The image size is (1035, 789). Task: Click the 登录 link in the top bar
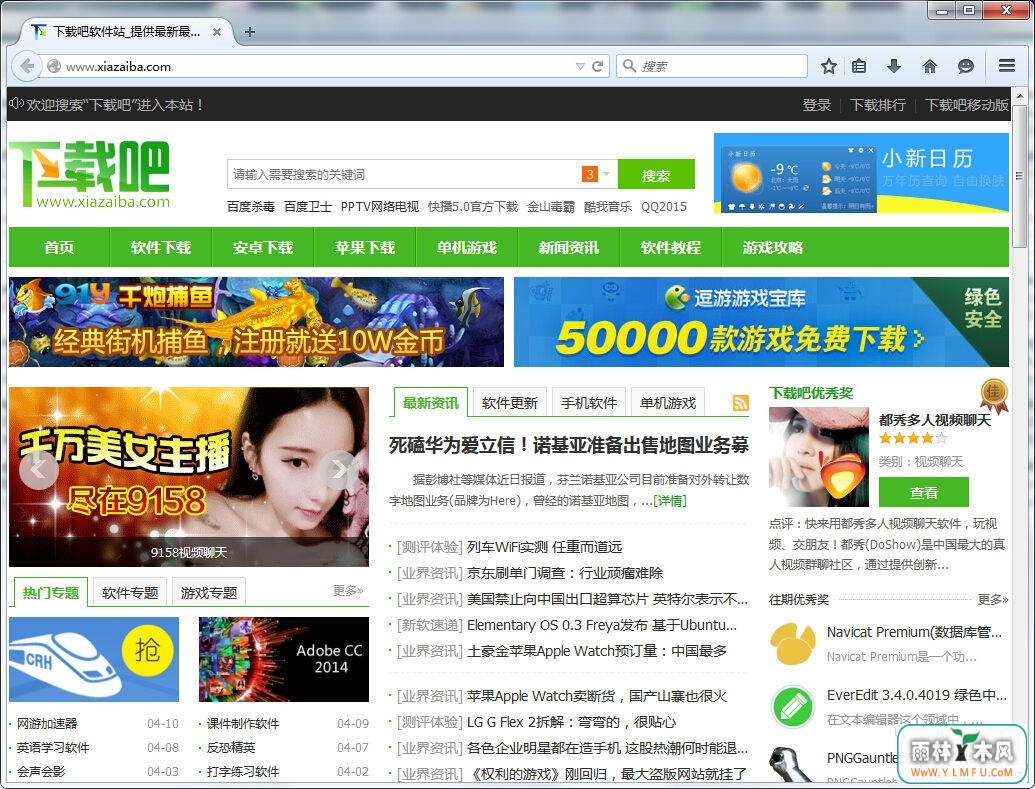coord(817,105)
